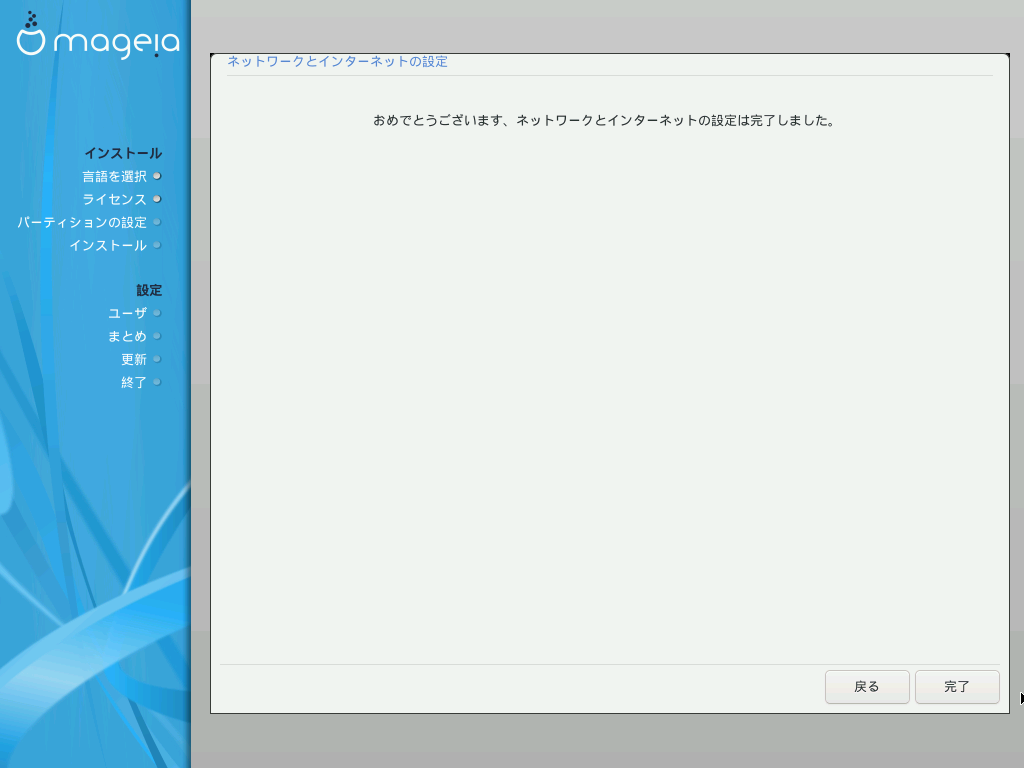Viewport: 1024px width, 768px height.
Task: Click the おめでとうございます completion message
Action: pyautogui.click(x=603, y=120)
